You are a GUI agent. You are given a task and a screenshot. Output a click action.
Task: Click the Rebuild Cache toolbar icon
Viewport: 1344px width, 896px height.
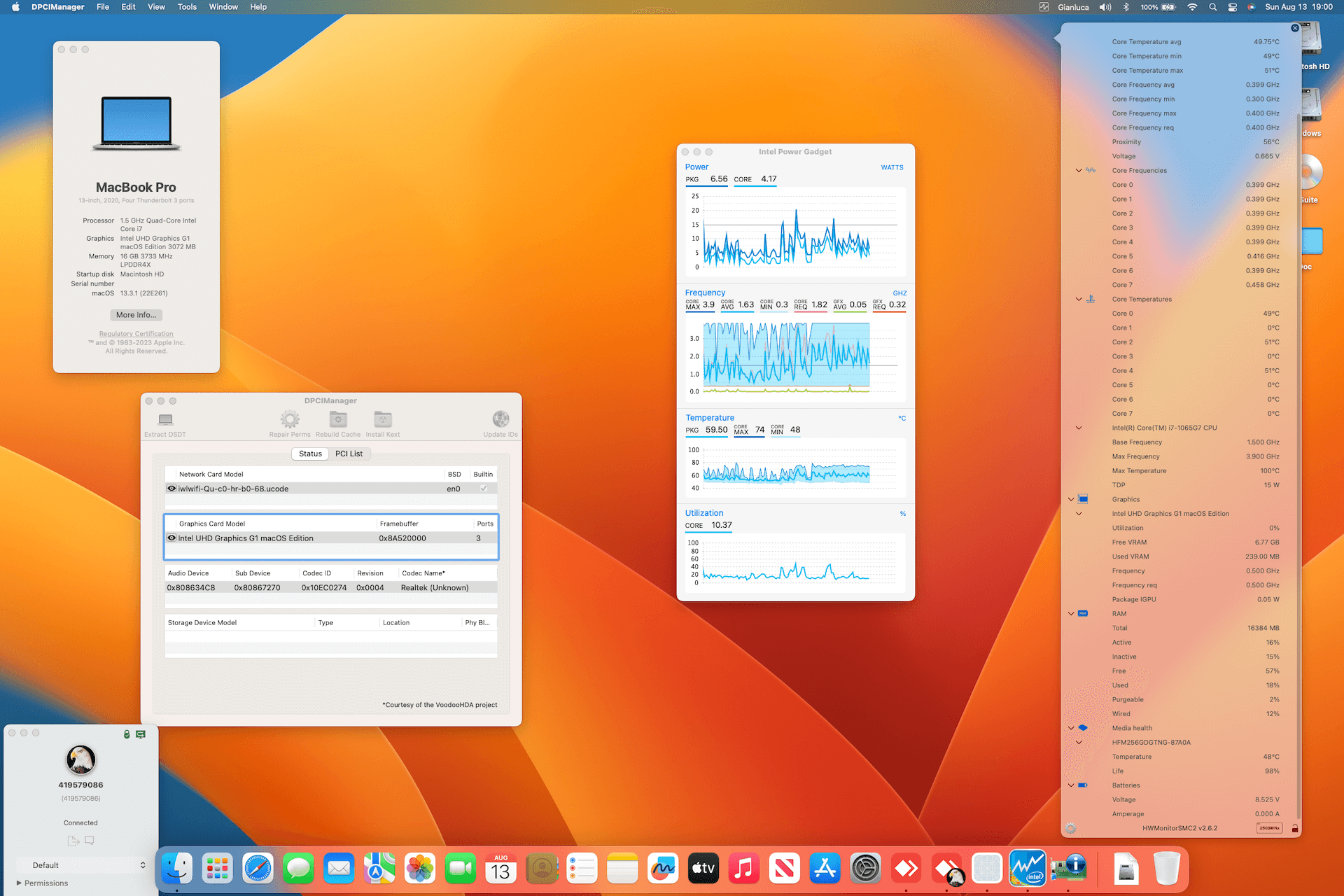[x=338, y=420]
